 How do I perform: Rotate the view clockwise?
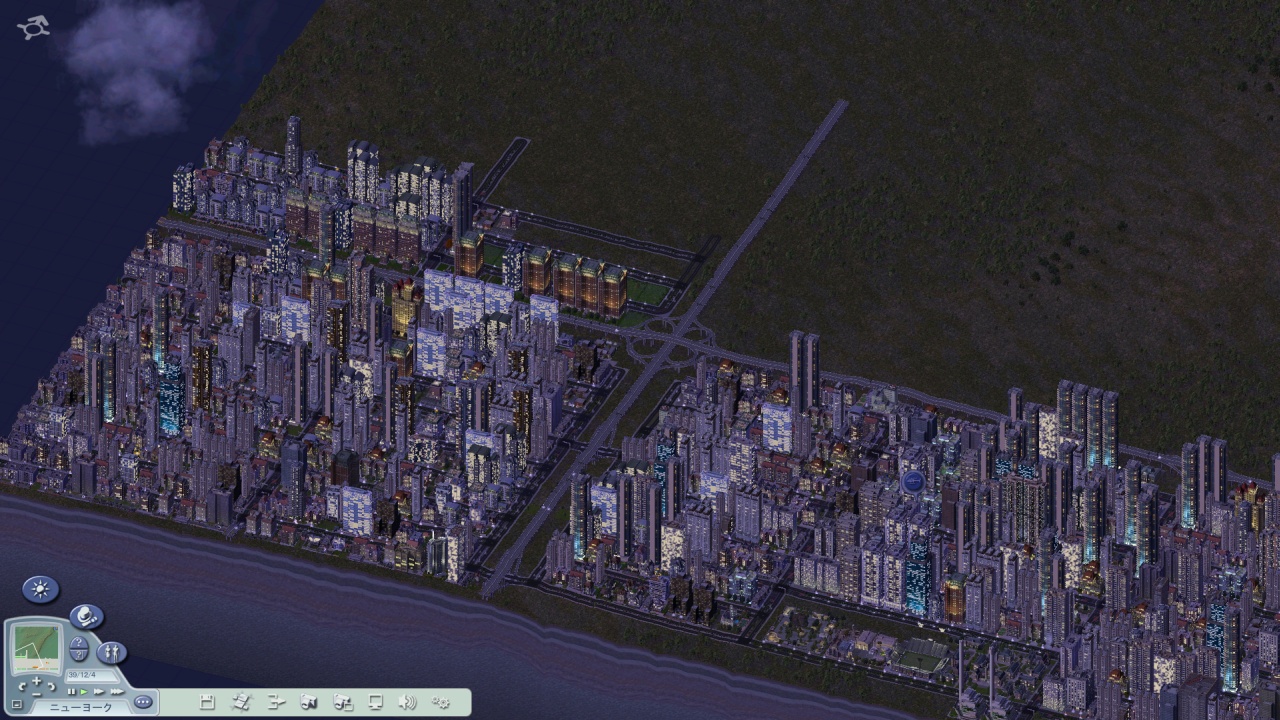click(x=51, y=687)
